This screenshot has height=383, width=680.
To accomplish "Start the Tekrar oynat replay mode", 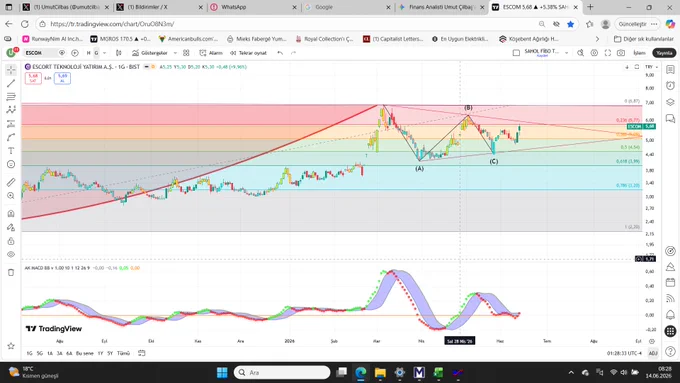I will (x=248, y=53).
